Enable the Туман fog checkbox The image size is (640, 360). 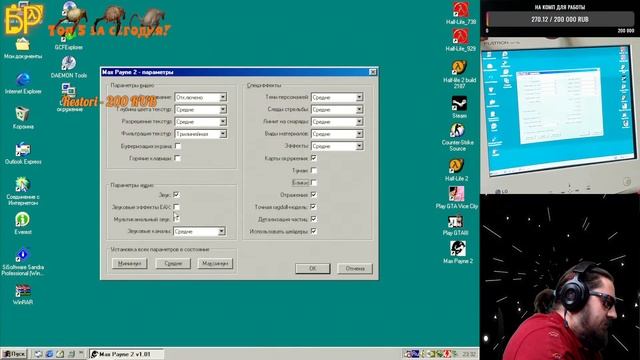coord(314,170)
